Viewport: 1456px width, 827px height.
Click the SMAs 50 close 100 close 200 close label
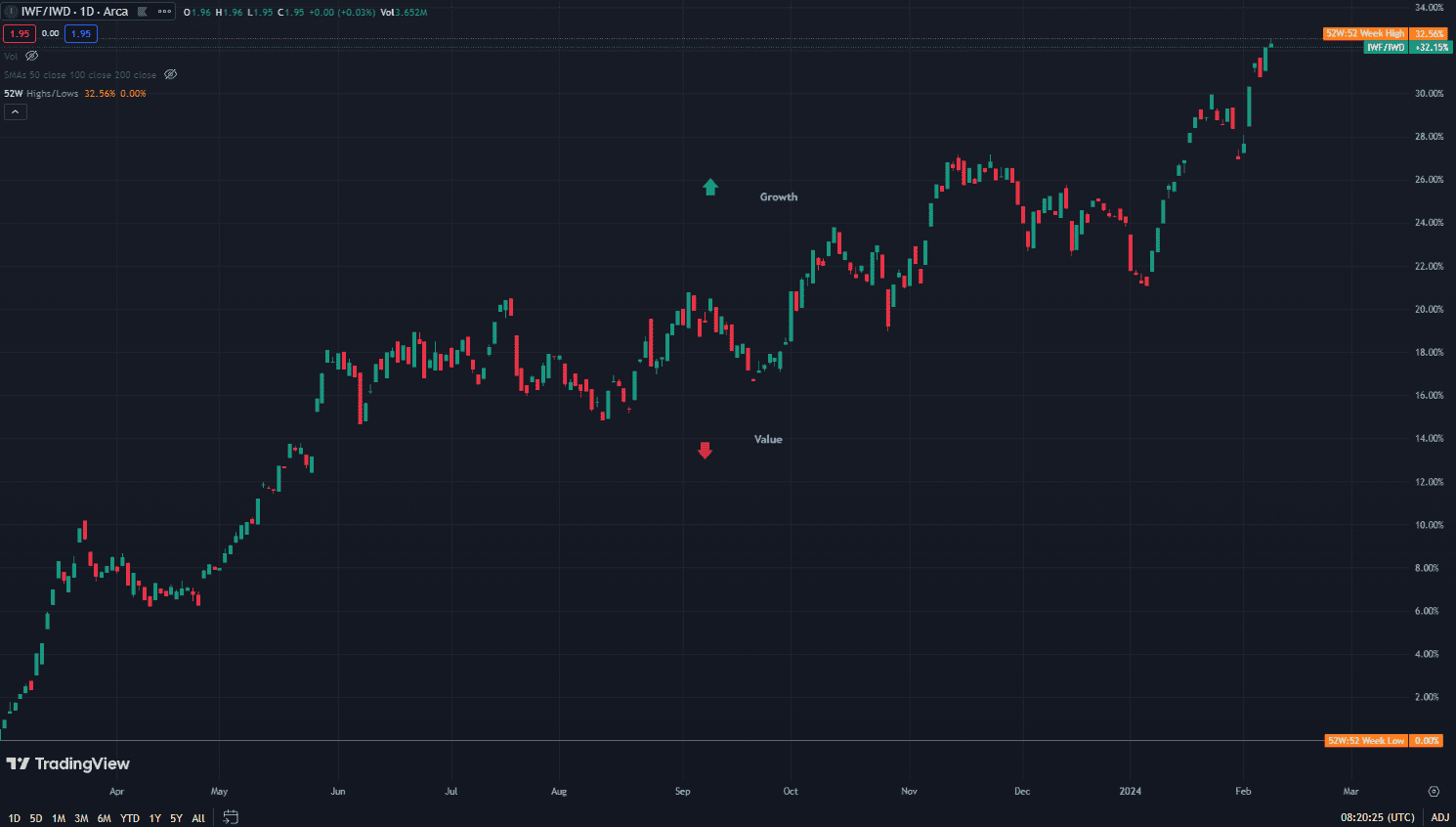point(80,74)
